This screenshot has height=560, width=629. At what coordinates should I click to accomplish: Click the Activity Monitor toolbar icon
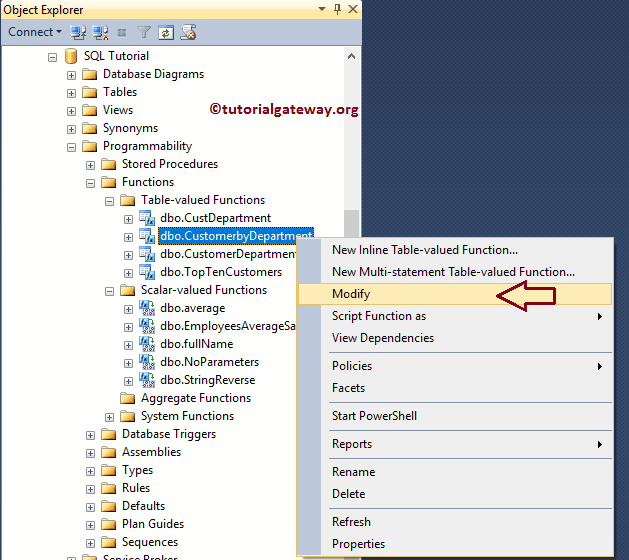coord(188,32)
